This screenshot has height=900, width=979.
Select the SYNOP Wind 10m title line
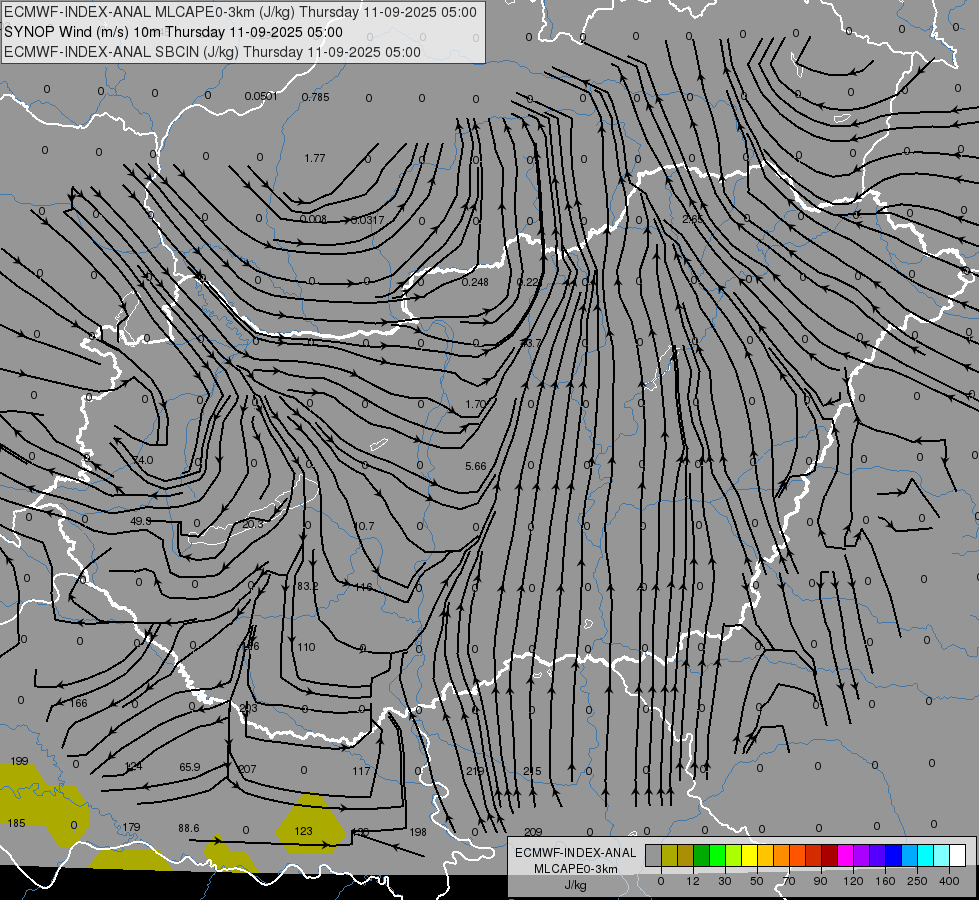173,32
